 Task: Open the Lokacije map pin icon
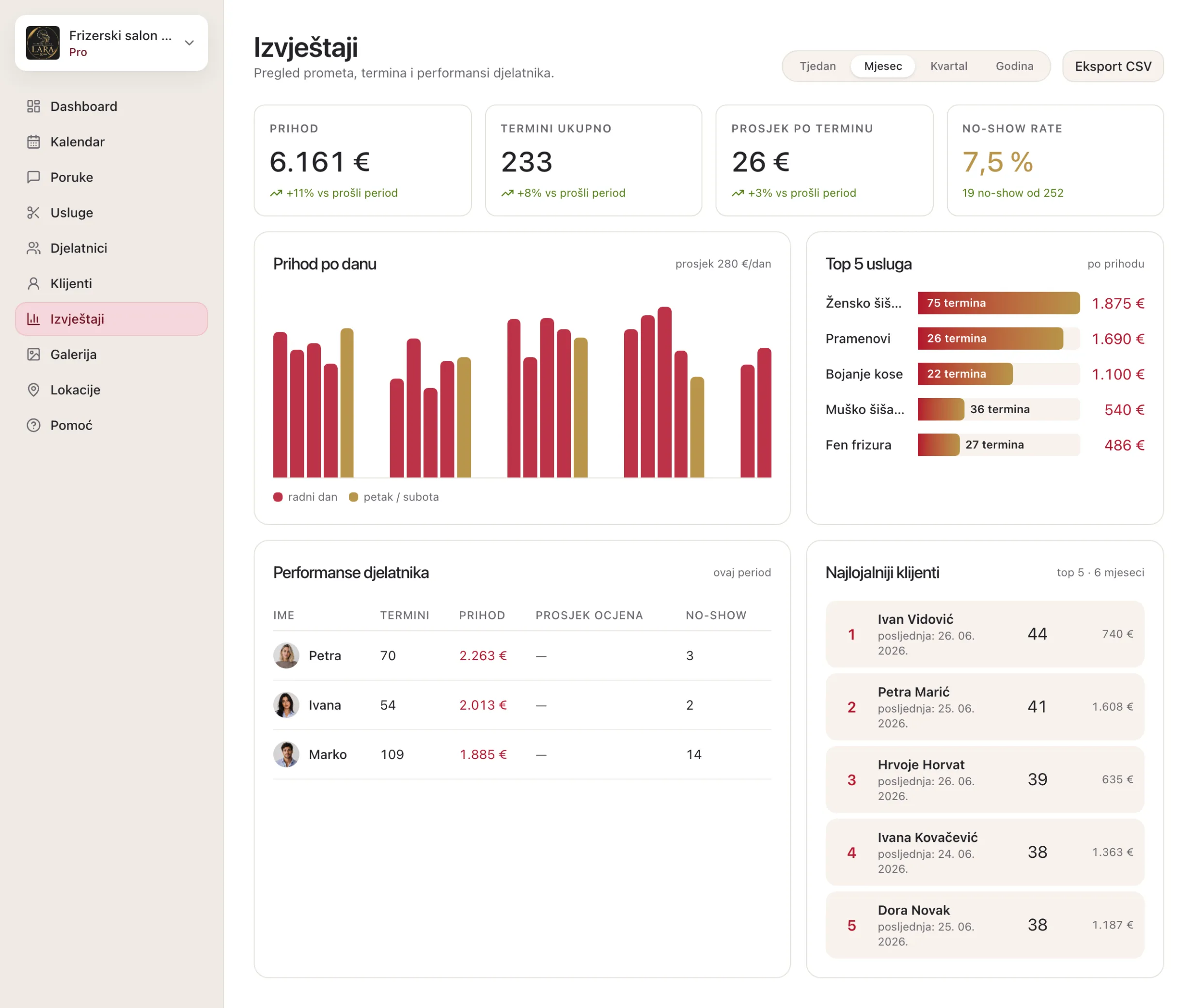tap(34, 390)
